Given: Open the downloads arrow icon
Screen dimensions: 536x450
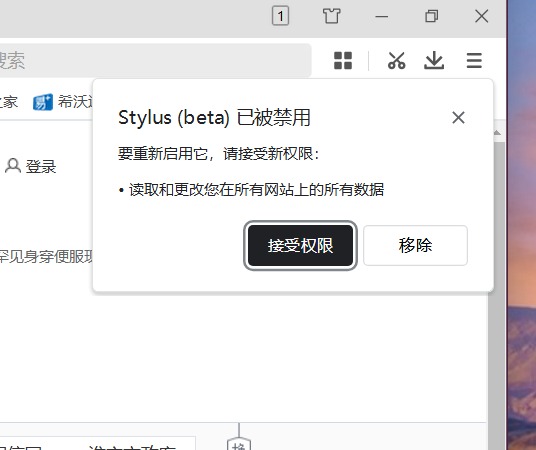Looking at the screenshot, I should [x=434, y=61].
